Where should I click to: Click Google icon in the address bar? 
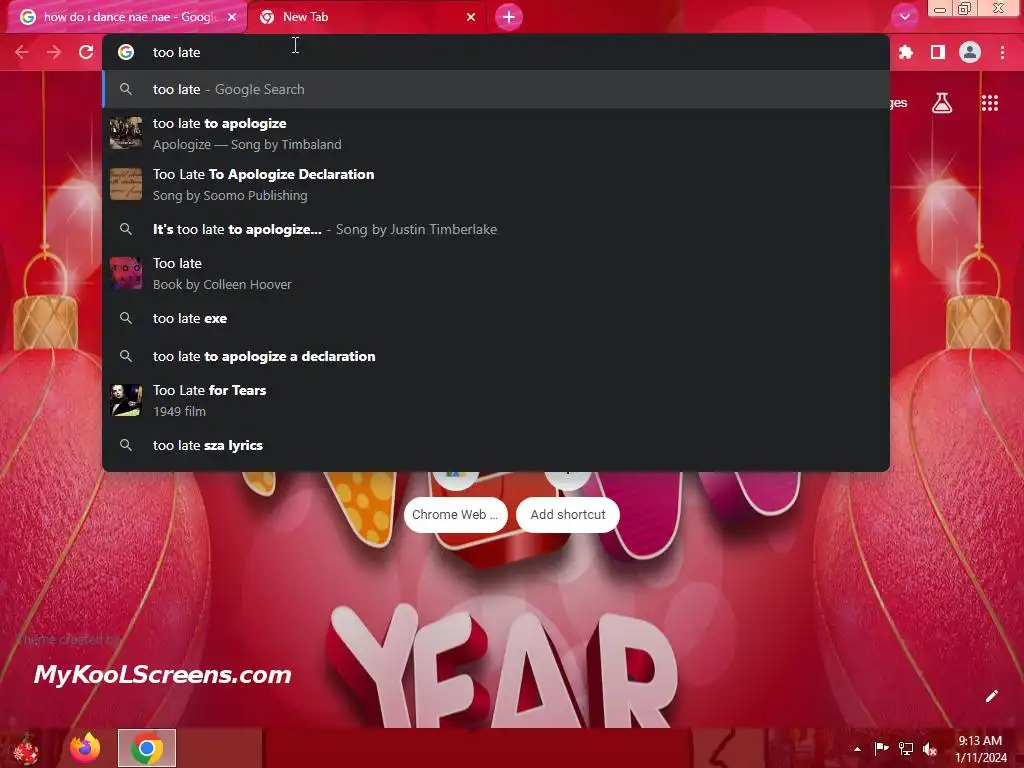click(x=126, y=52)
